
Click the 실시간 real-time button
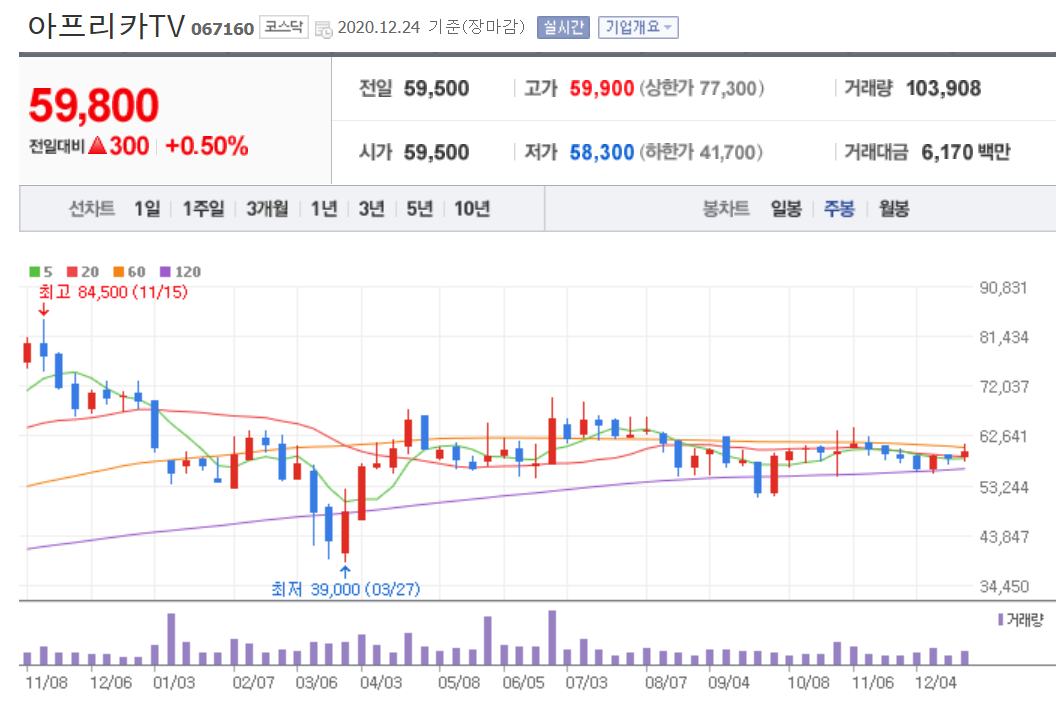pos(563,28)
